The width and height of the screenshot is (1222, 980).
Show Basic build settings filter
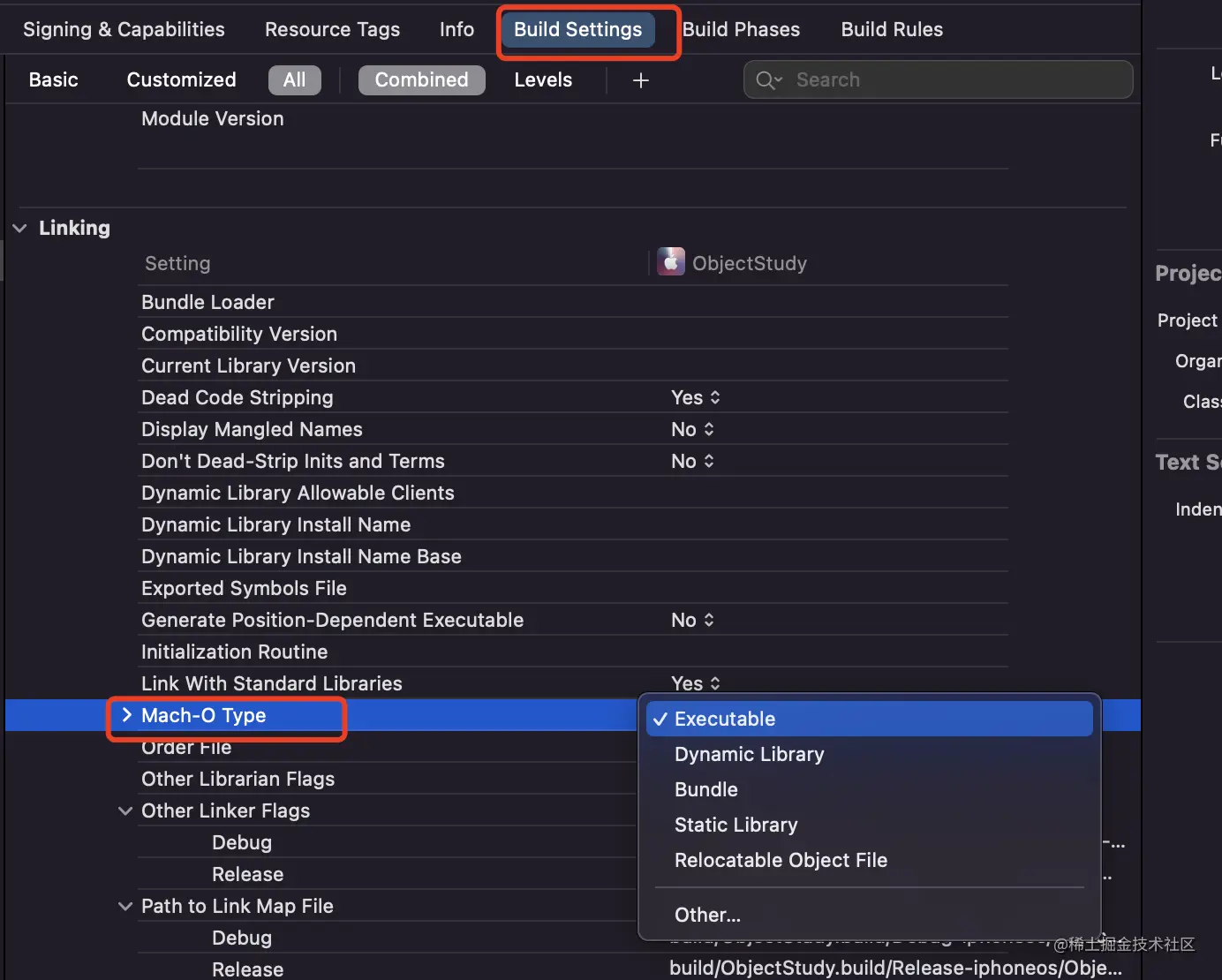(x=53, y=79)
